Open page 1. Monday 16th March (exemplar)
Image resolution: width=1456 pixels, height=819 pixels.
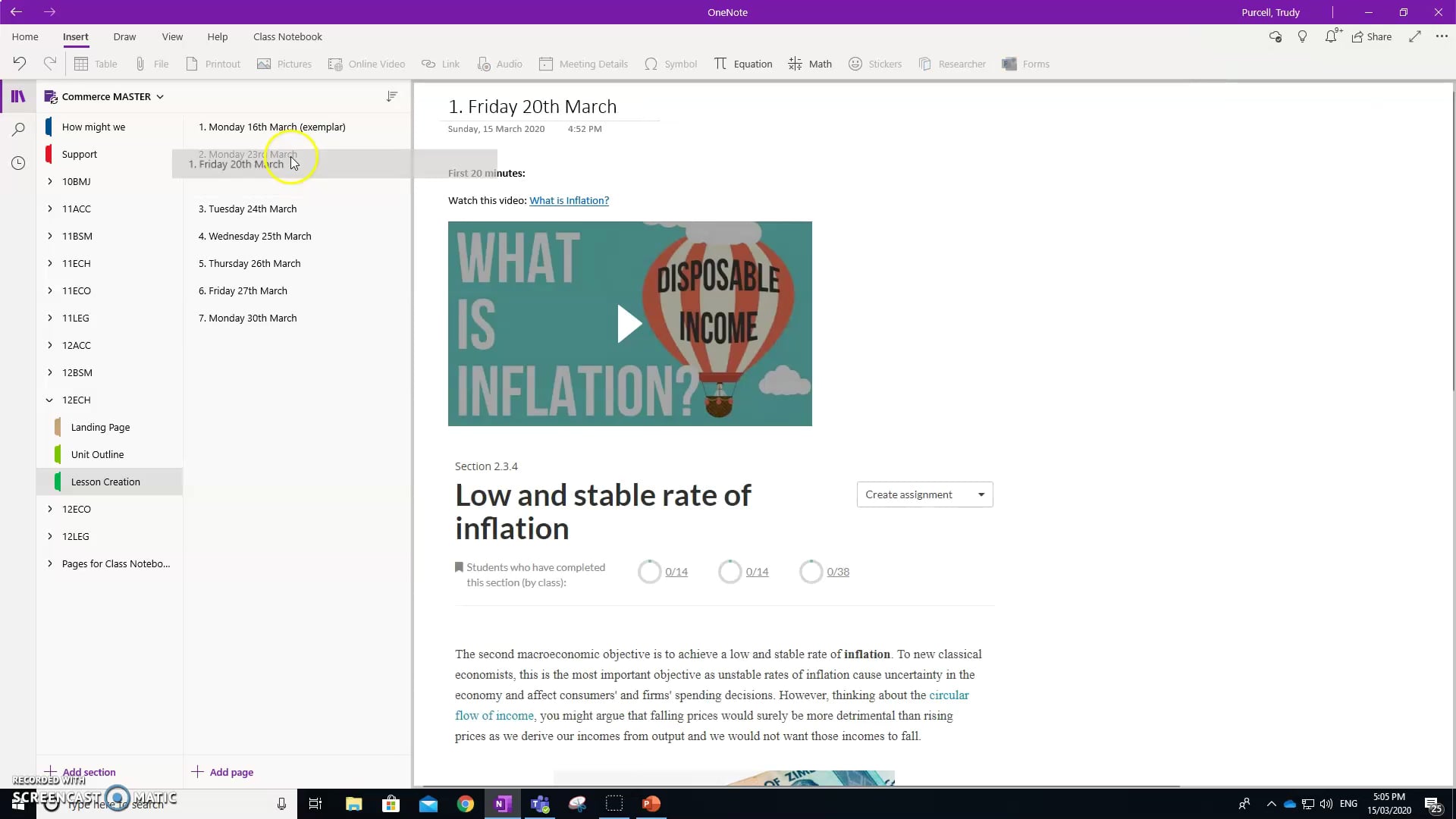(x=271, y=127)
